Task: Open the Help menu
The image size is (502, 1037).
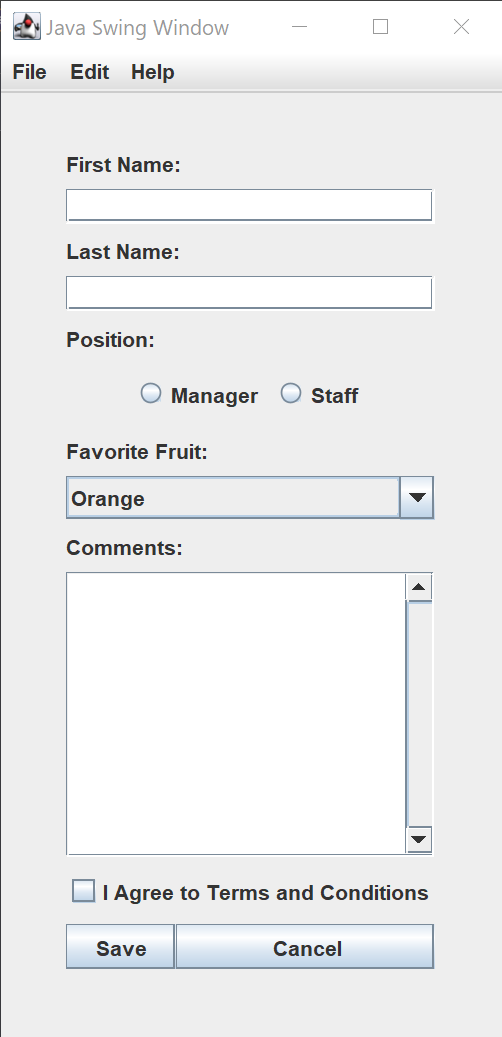Action: 153,72
